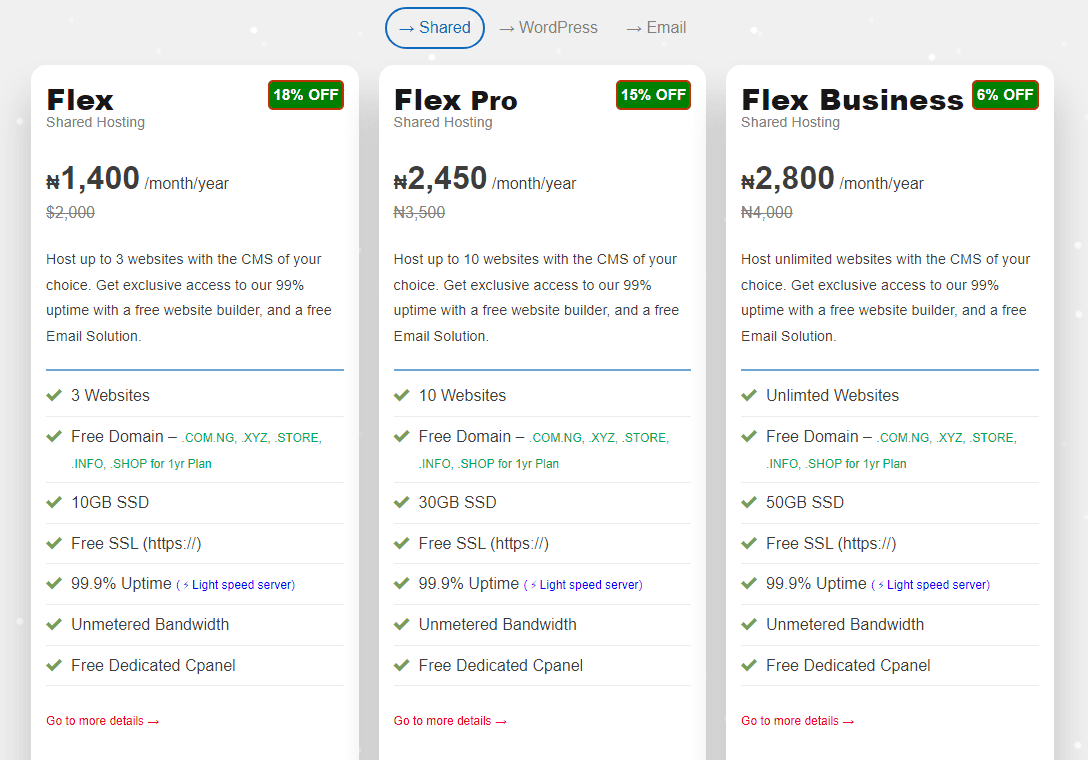
Task: Switch to the Shared hosting tab
Action: [435, 28]
